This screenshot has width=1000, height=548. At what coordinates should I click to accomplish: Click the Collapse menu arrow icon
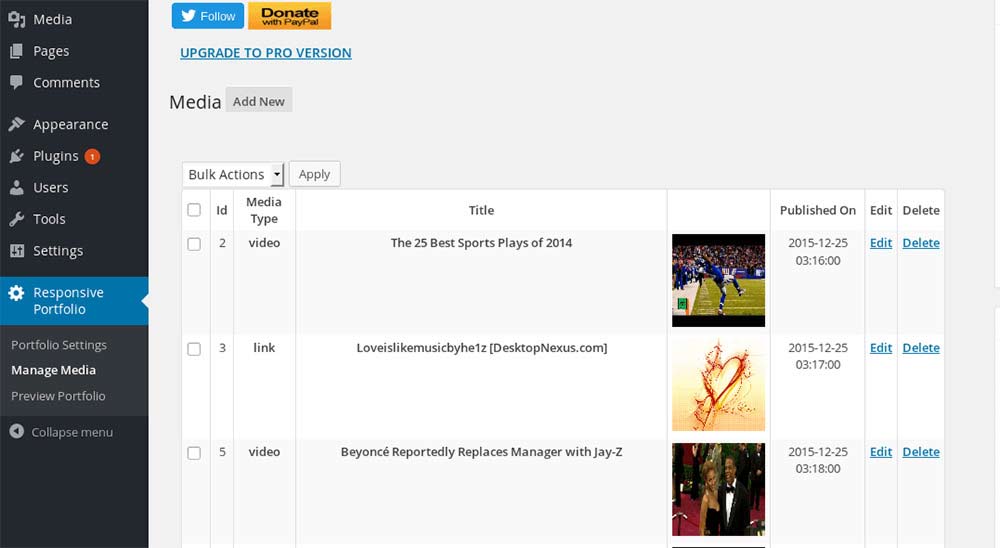17,432
